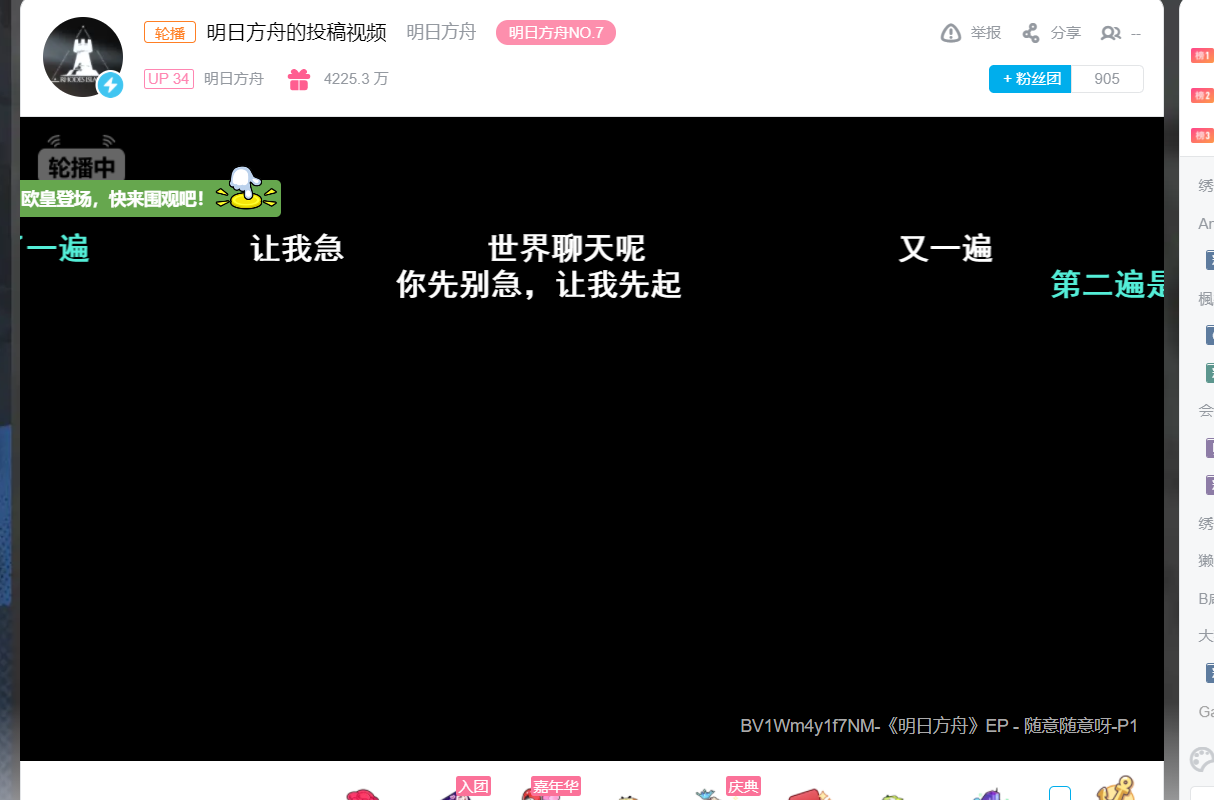
Task: Open the 明日方舟NO.7 ranking badge
Action: point(556,33)
